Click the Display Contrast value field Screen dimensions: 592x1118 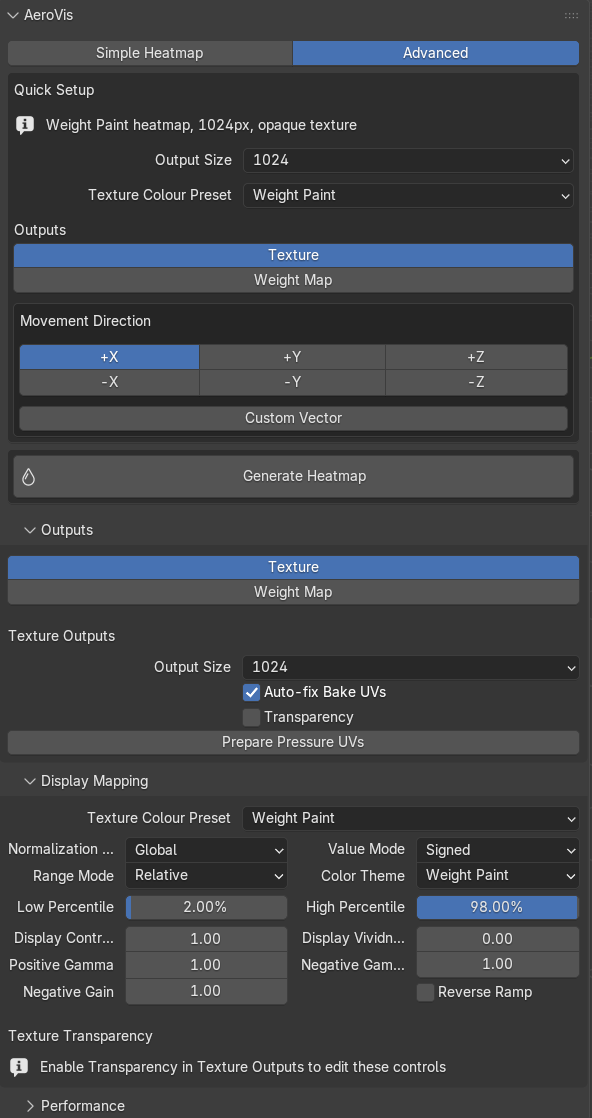pos(206,939)
